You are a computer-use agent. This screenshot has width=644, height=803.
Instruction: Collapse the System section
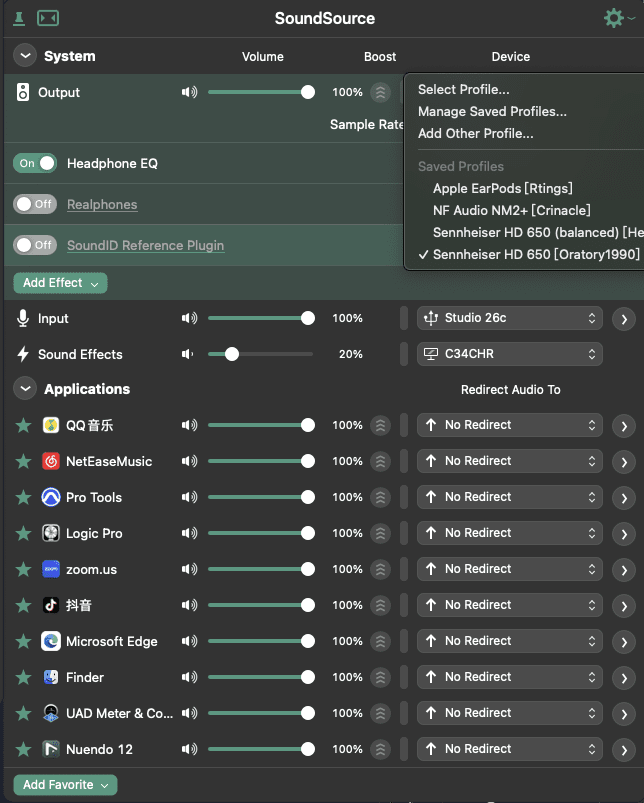coord(25,56)
